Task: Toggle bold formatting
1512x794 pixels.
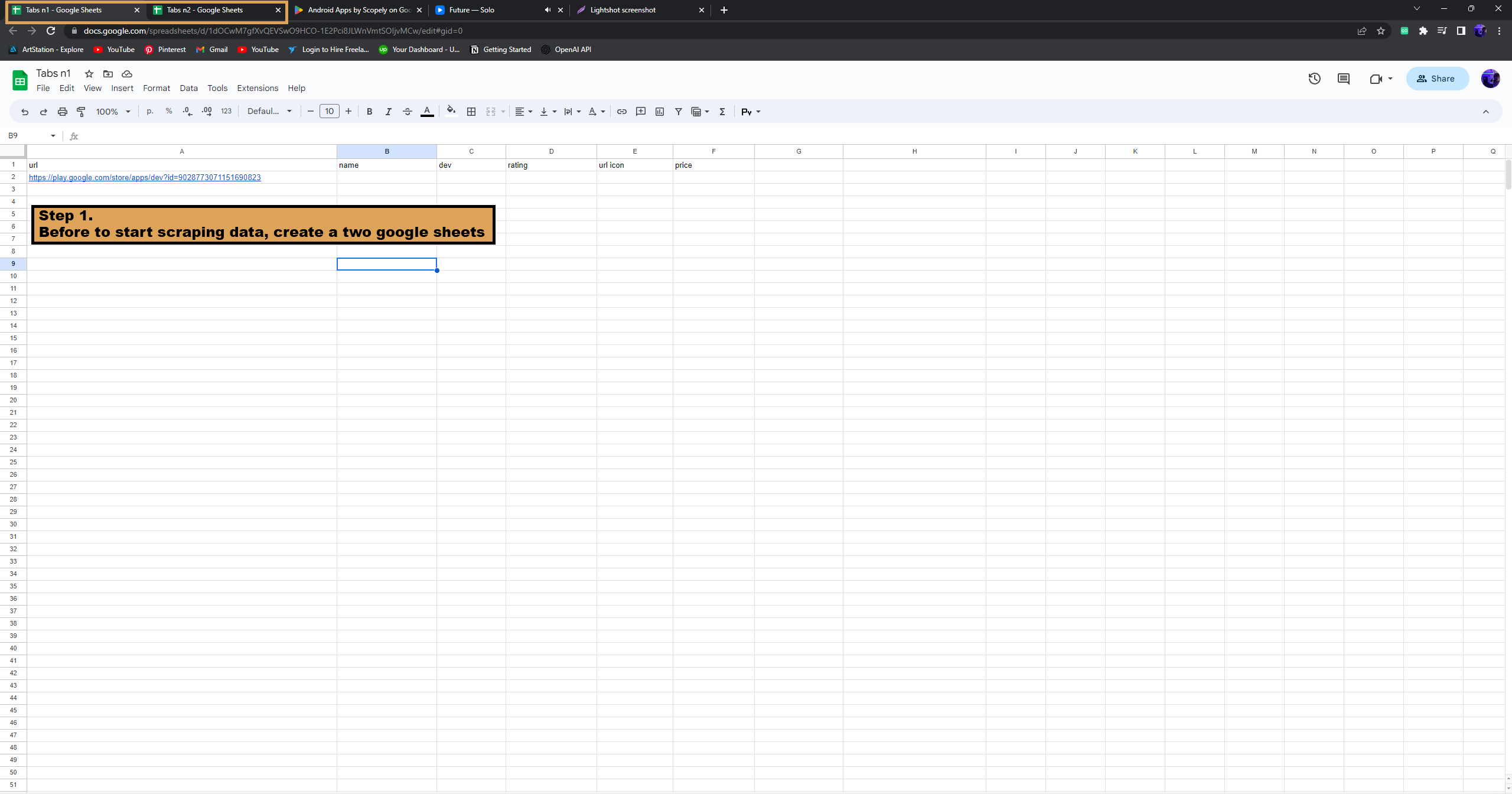Action: click(369, 112)
